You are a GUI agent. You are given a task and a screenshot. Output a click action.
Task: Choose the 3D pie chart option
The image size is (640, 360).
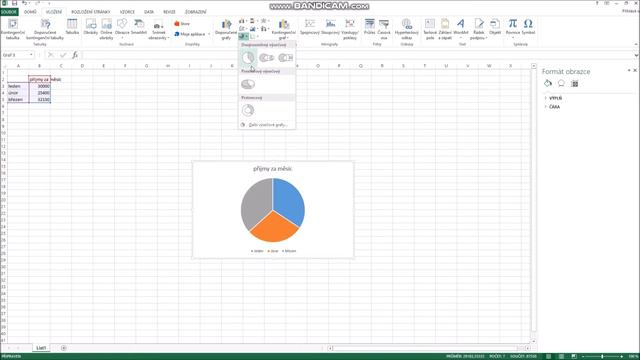pos(248,84)
